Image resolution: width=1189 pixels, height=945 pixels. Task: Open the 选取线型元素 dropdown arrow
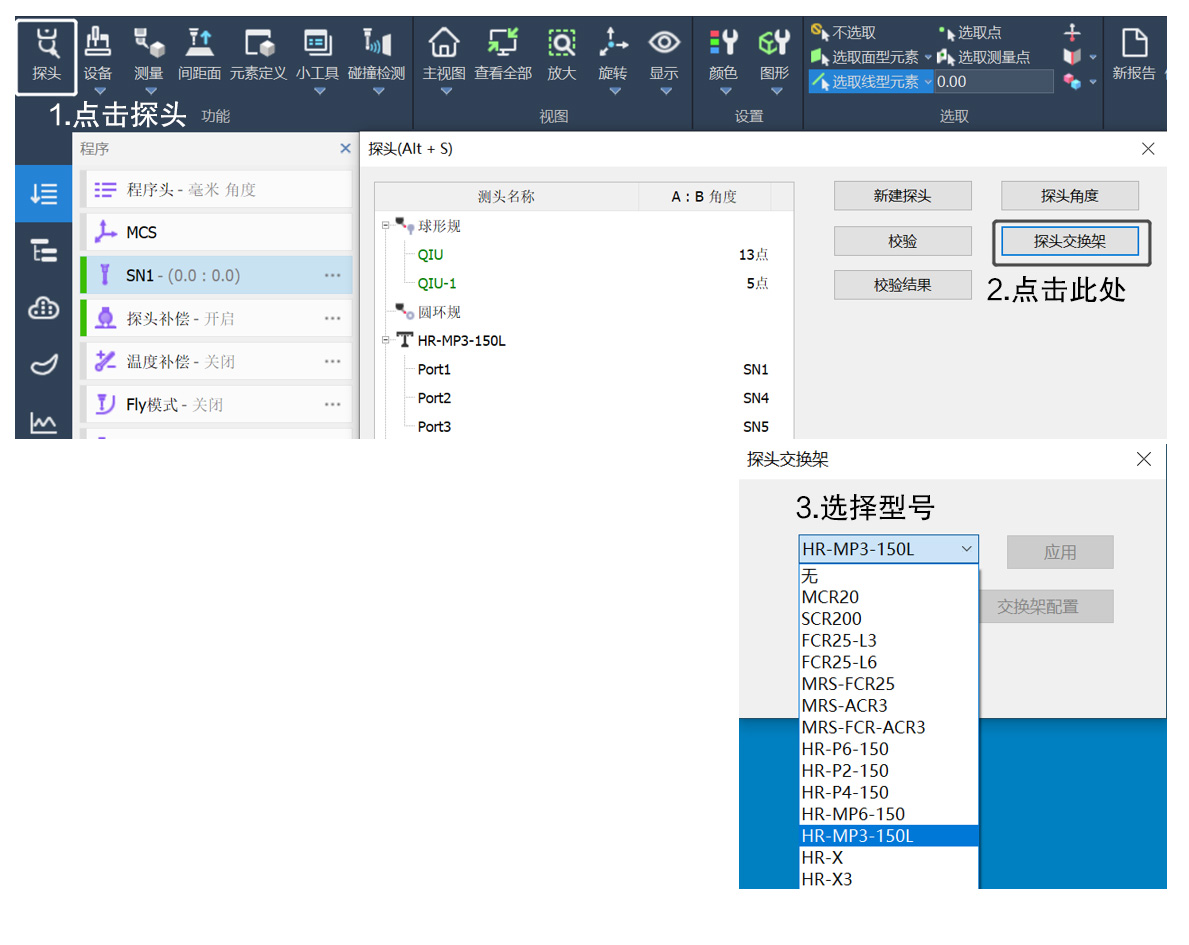(x=928, y=82)
